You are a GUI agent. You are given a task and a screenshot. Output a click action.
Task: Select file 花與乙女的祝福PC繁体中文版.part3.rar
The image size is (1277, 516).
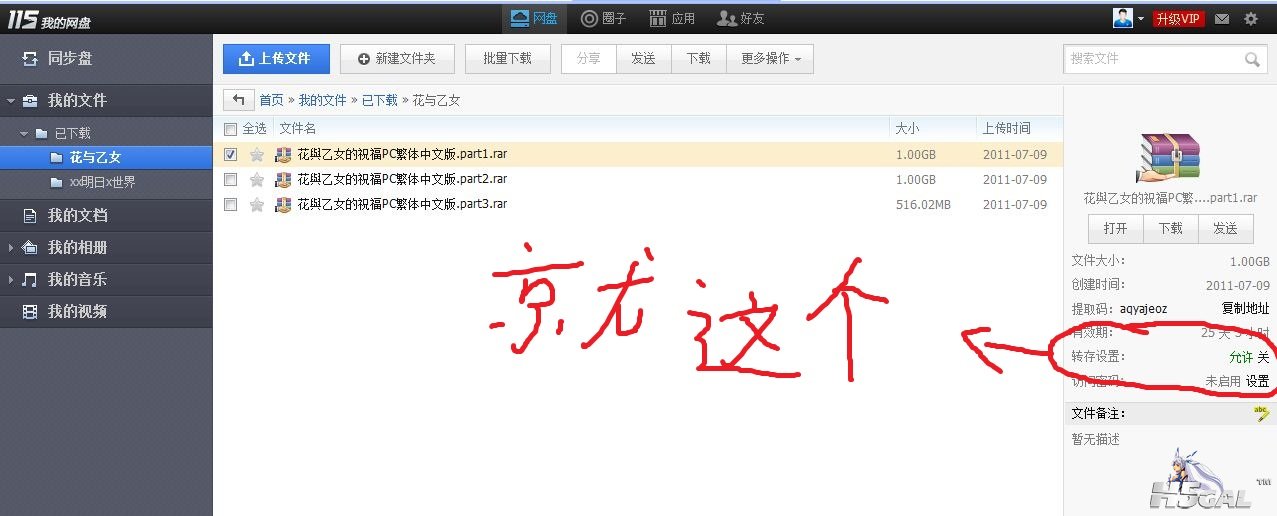coord(402,204)
